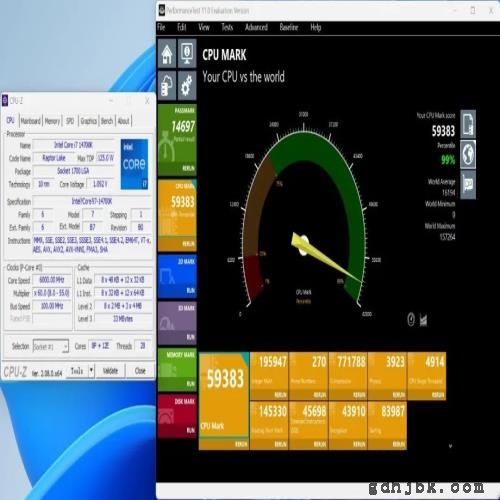
Task: Expand the down chevron below the test tiles
Action: [450, 446]
